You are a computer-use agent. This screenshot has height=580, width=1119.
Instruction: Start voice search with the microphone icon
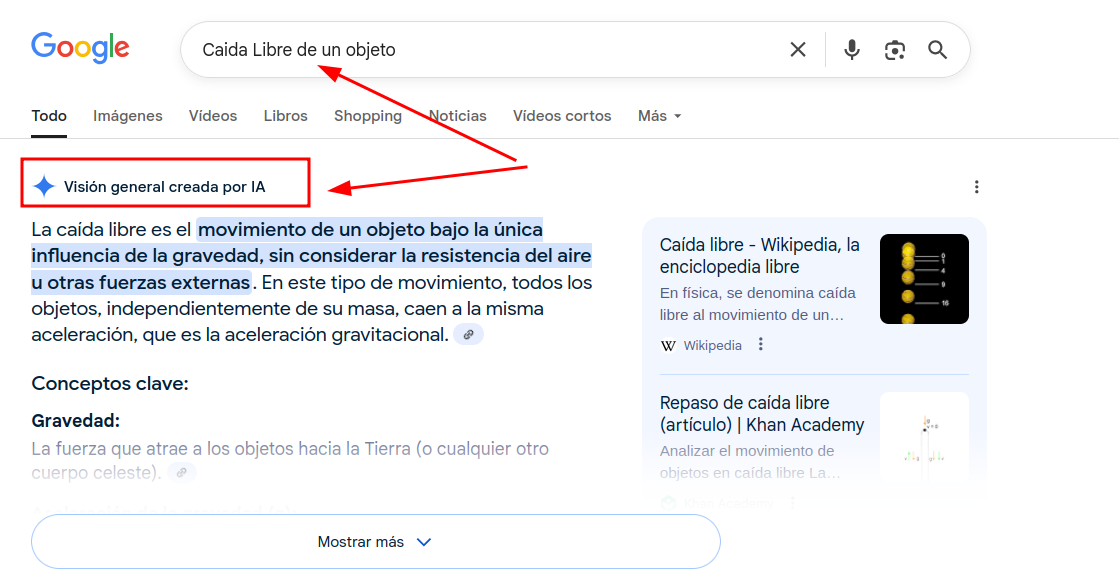click(851, 49)
